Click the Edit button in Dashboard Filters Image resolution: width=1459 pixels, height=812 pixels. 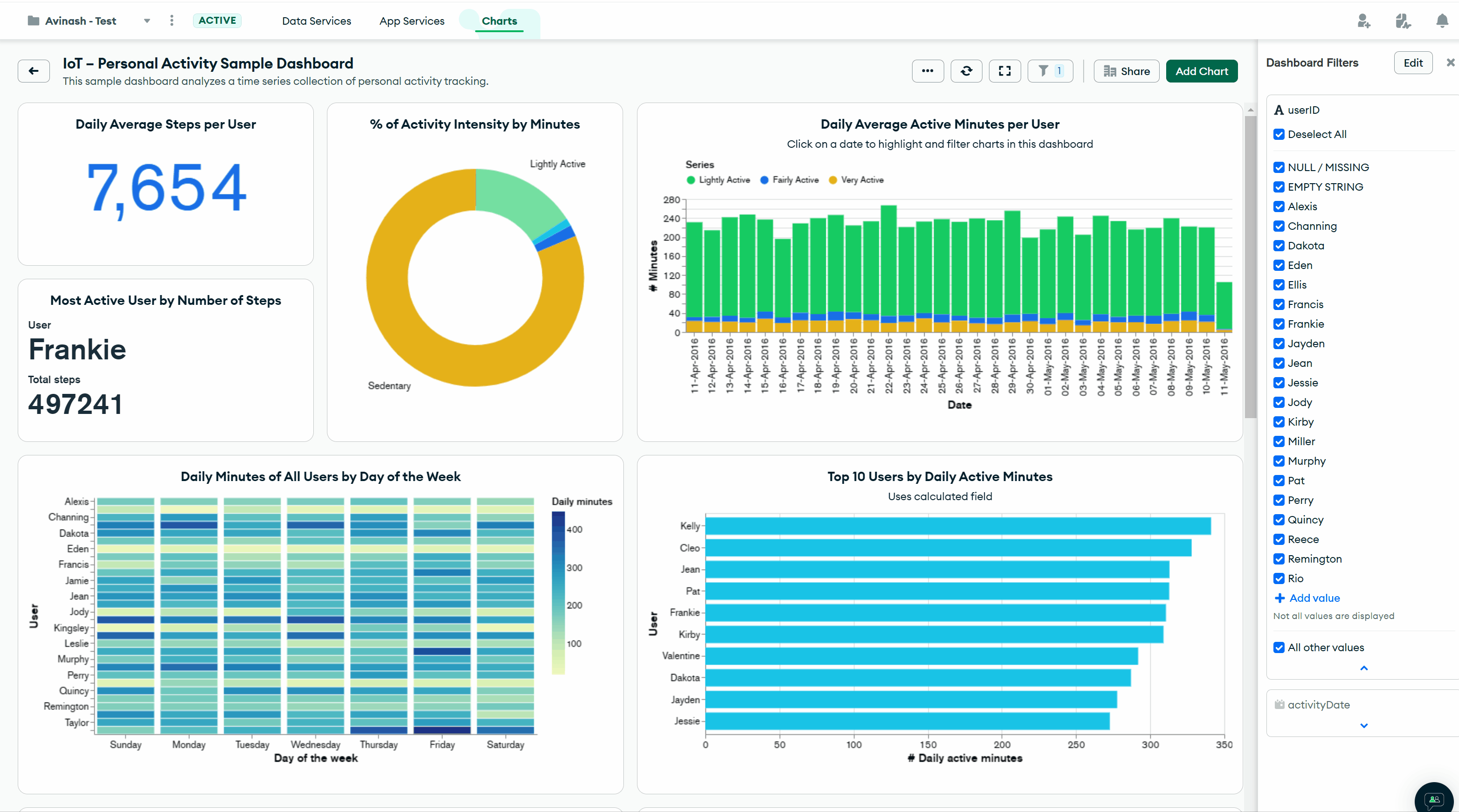pyautogui.click(x=1413, y=63)
